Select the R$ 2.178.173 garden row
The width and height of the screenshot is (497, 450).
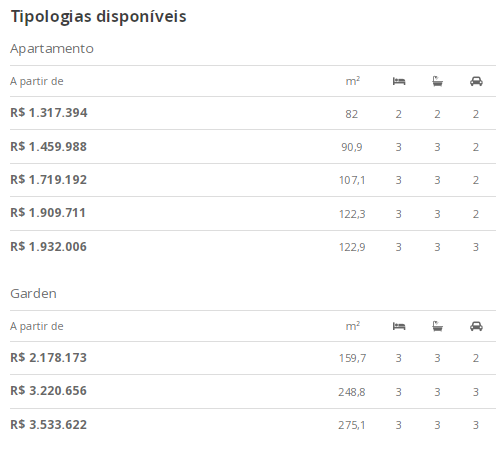click(253, 358)
